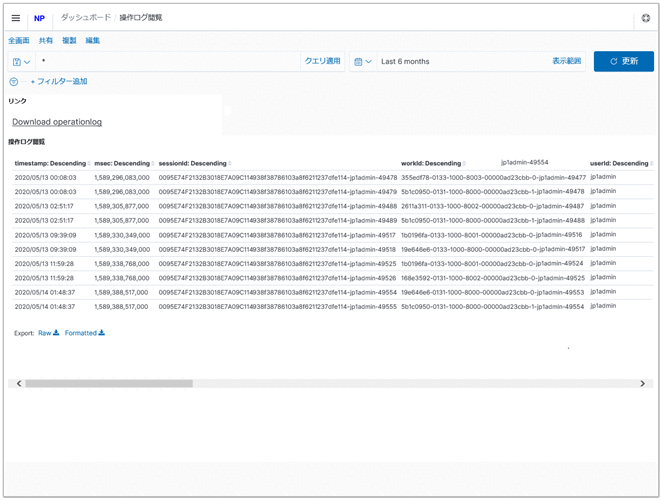
Task: Sort by the sessionId column
Action: [194, 163]
